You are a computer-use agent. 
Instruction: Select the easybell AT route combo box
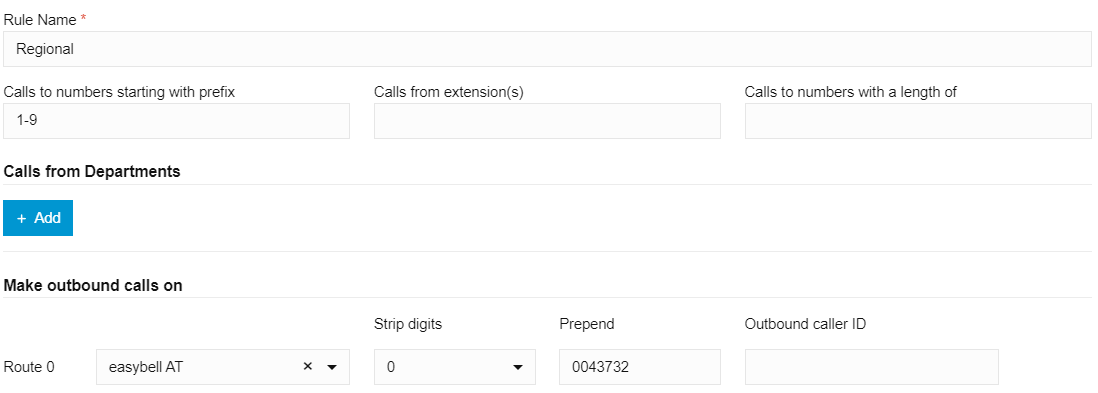pos(223,367)
